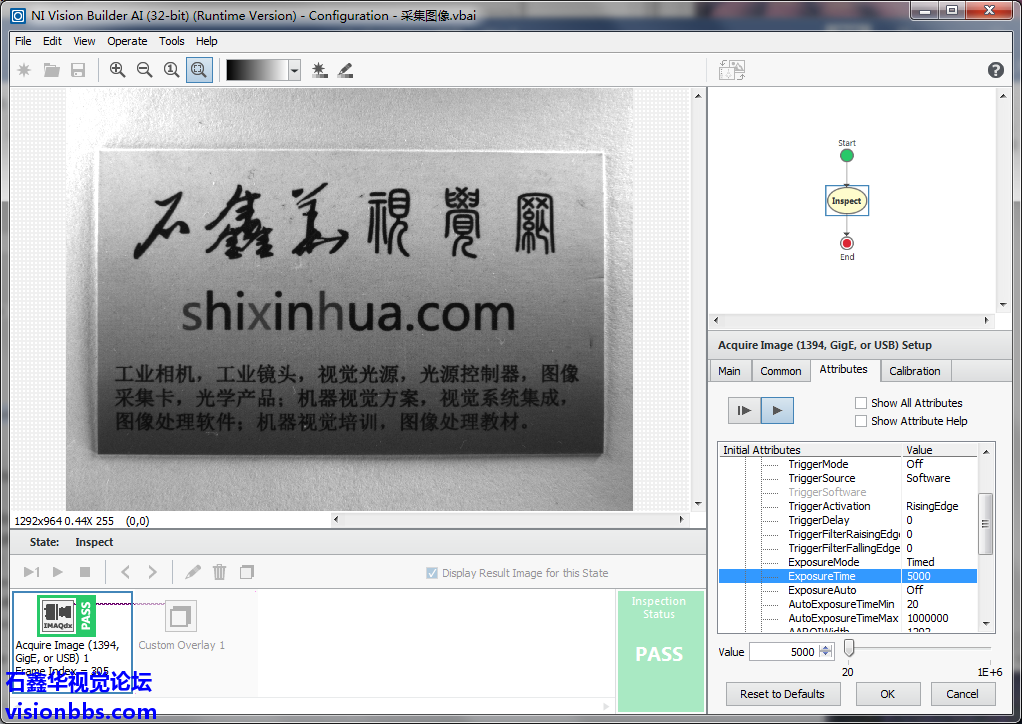Click the Inspect state node in the diagram

(x=846, y=201)
